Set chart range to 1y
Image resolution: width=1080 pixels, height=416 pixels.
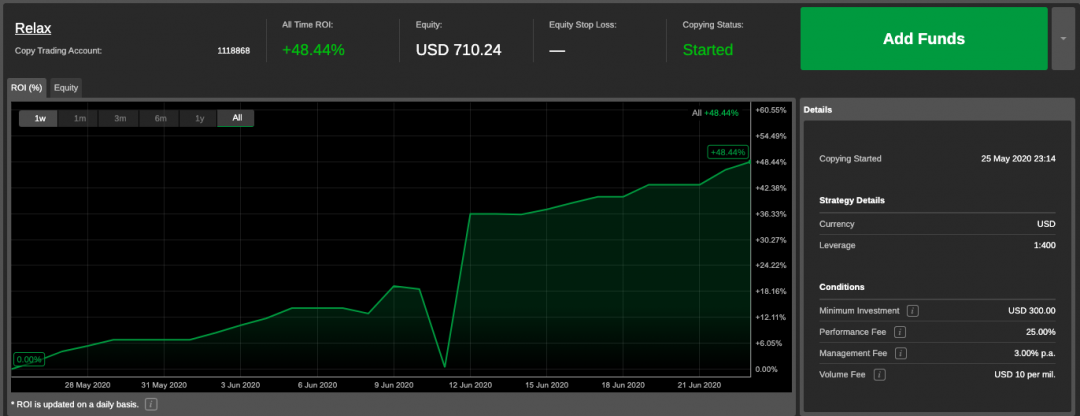pos(199,118)
